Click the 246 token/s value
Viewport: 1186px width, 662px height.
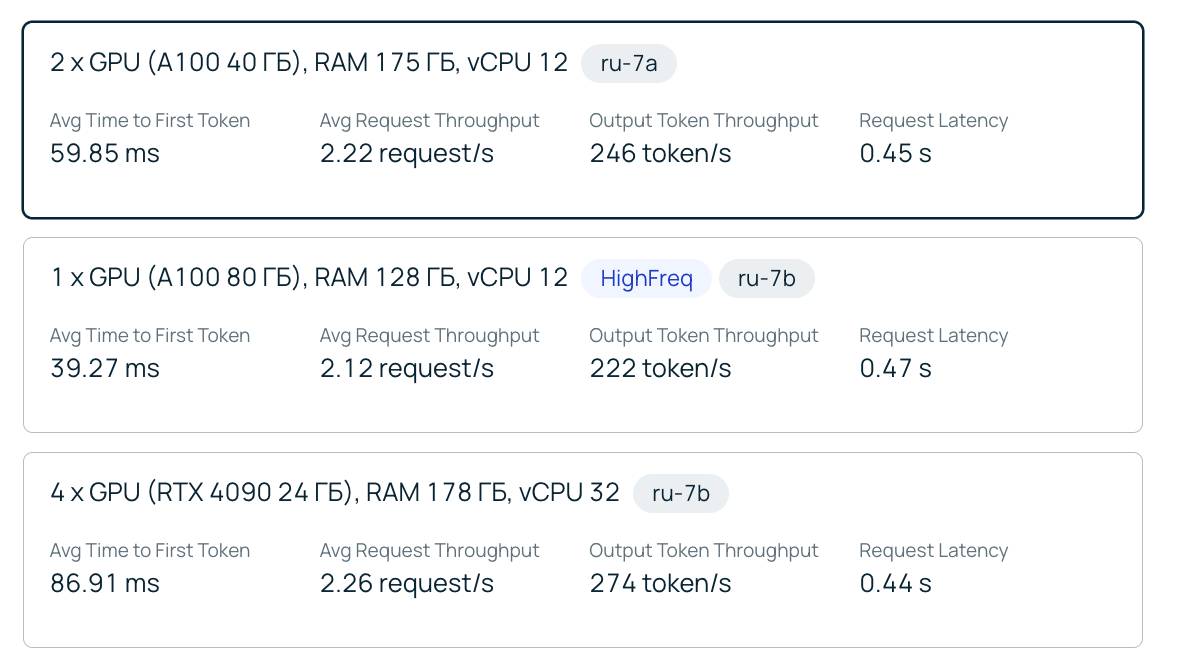(x=660, y=154)
